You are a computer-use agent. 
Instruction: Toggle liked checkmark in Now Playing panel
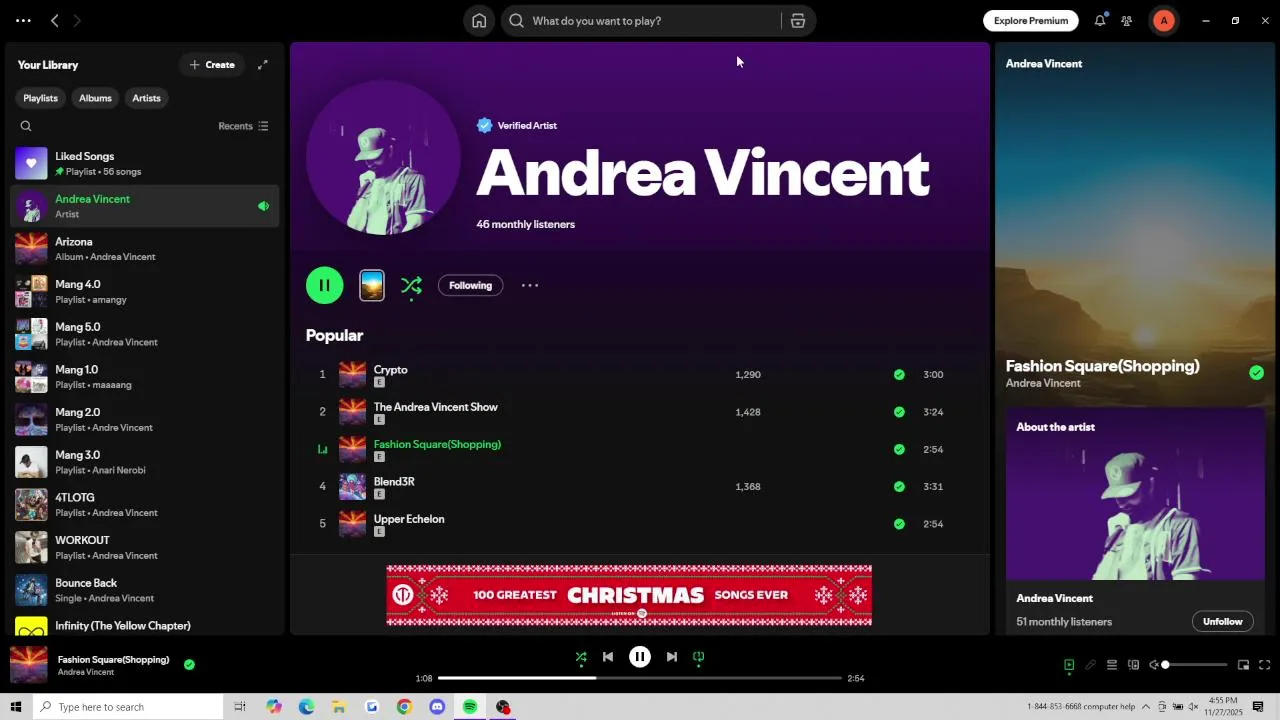coord(1256,373)
